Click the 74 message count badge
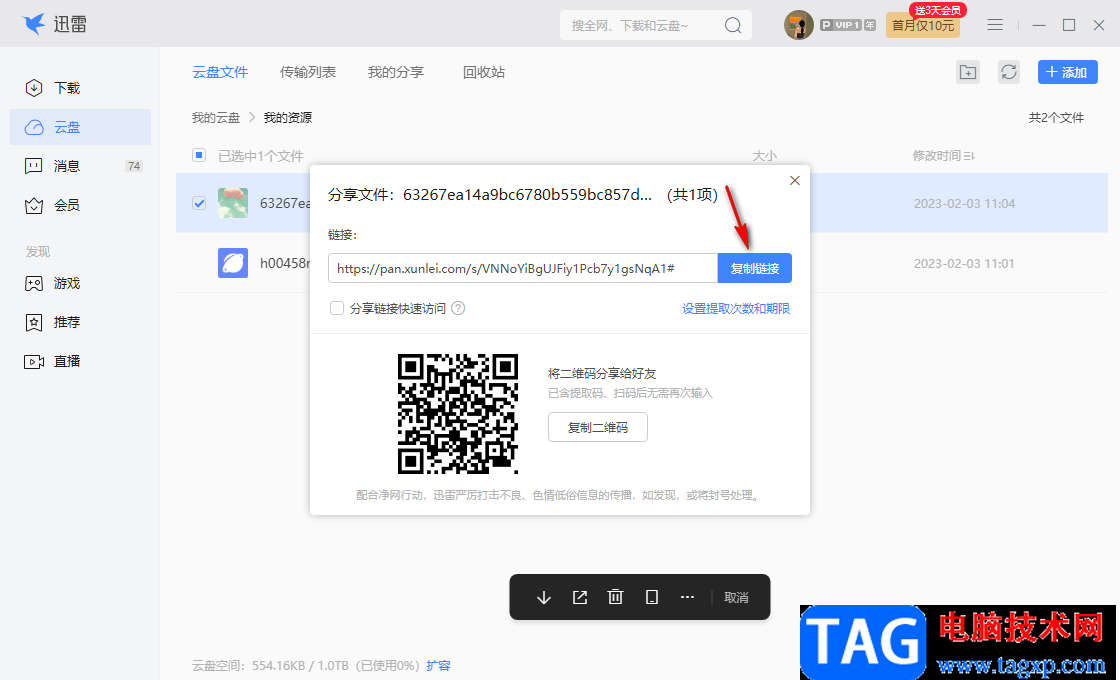Screen dimensions: 1120x680 tap(134, 166)
